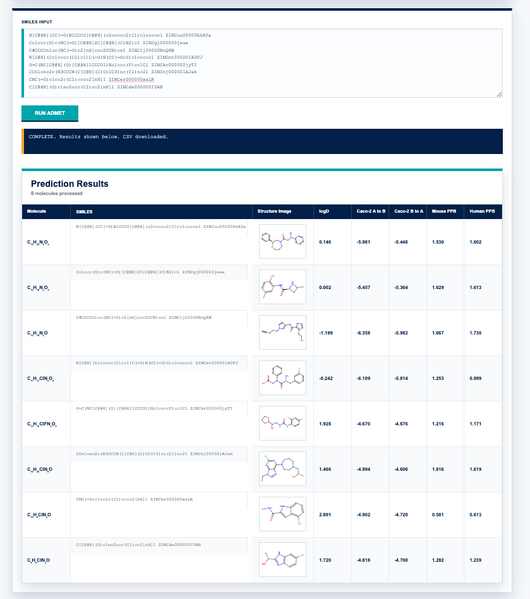Click the Mouse PPB column header
Viewport: 530px width, 599px height.
pos(445,212)
